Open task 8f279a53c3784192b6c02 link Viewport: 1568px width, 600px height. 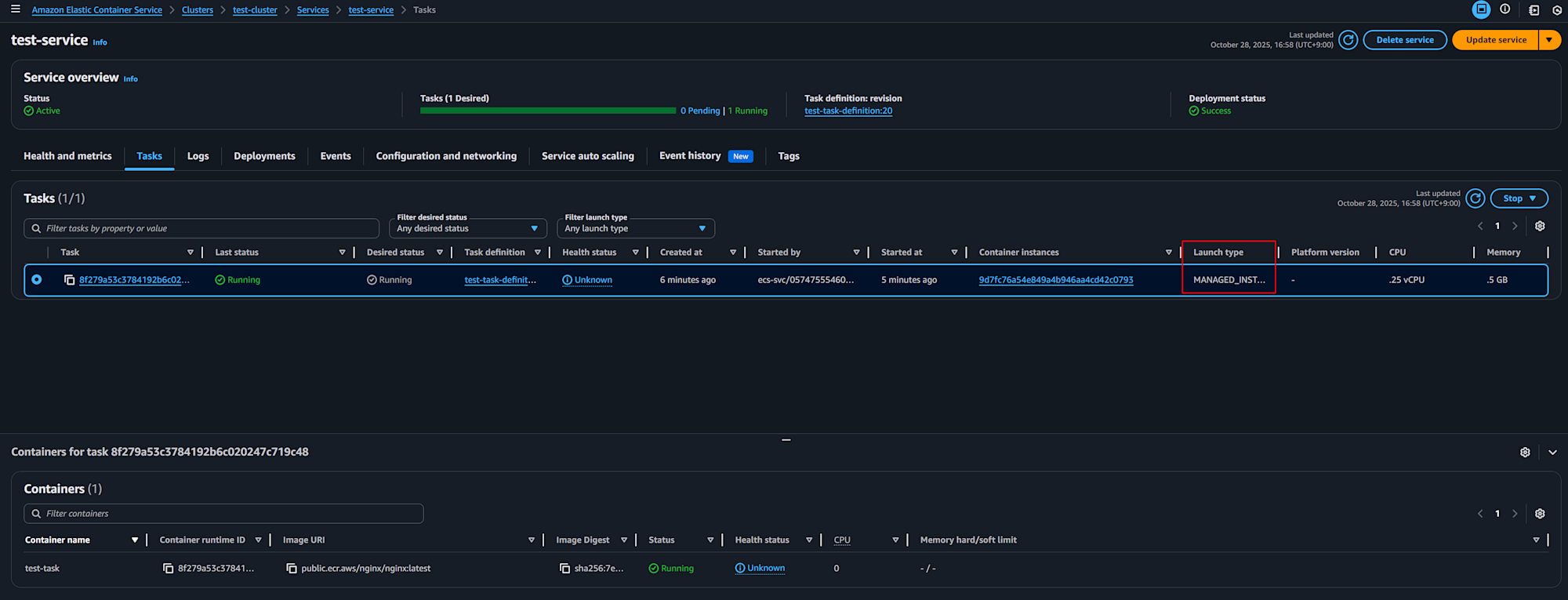(x=134, y=280)
